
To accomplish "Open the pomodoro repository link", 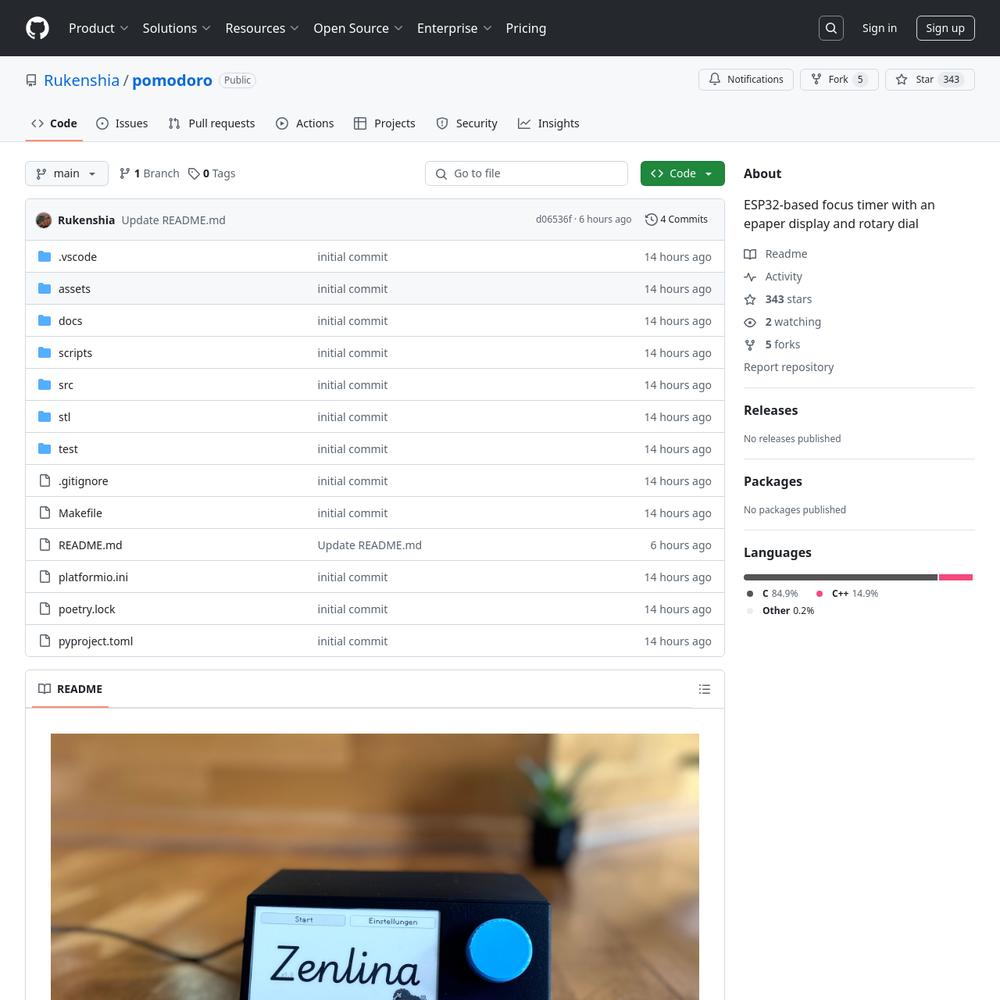I will [x=172, y=80].
